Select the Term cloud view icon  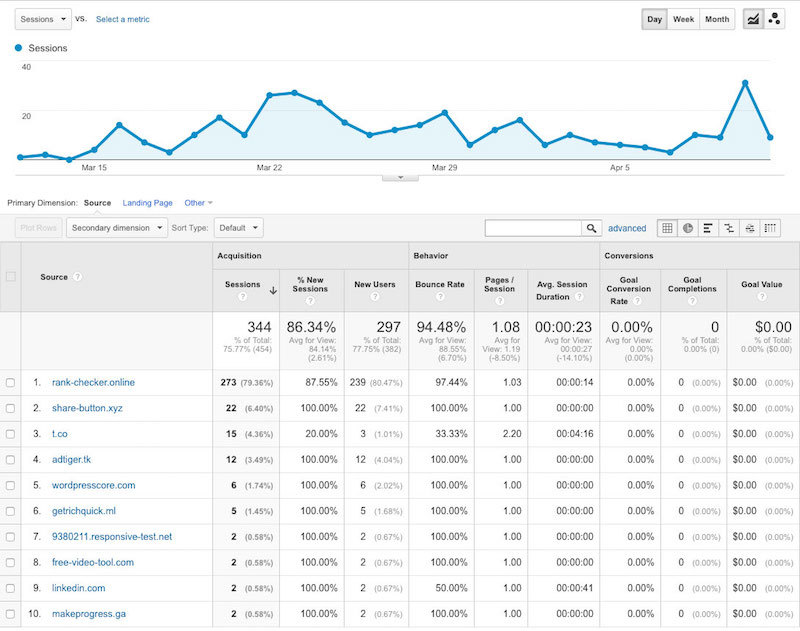[x=749, y=228]
